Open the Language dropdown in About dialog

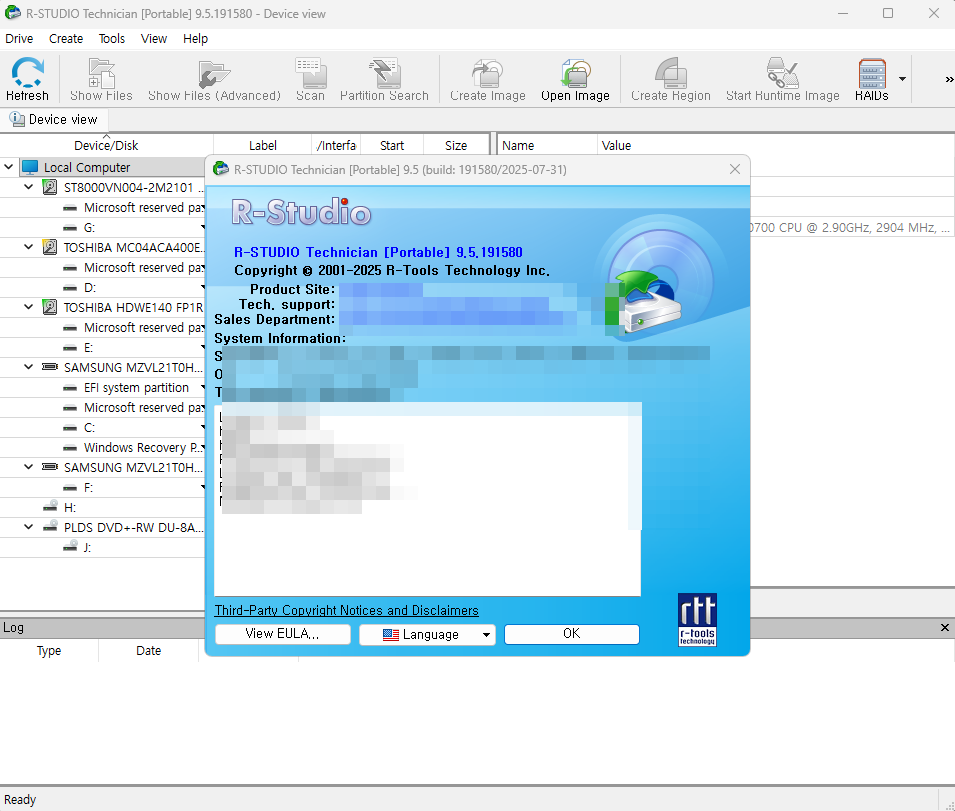[427, 634]
